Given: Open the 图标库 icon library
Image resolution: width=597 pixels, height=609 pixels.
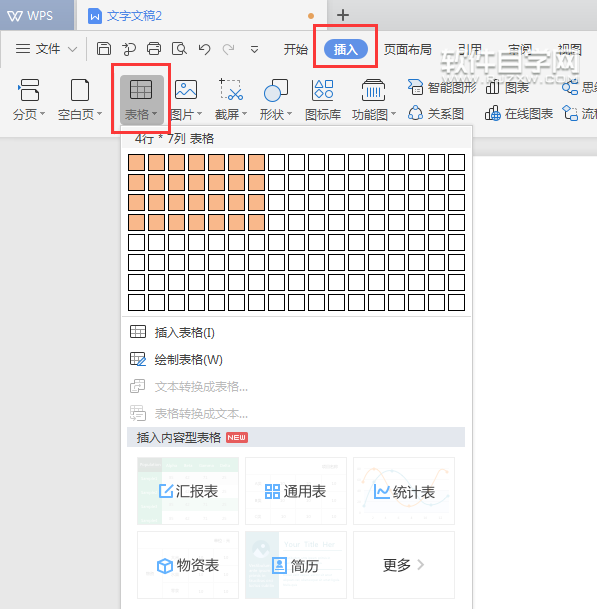Looking at the screenshot, I should [323, 99].
